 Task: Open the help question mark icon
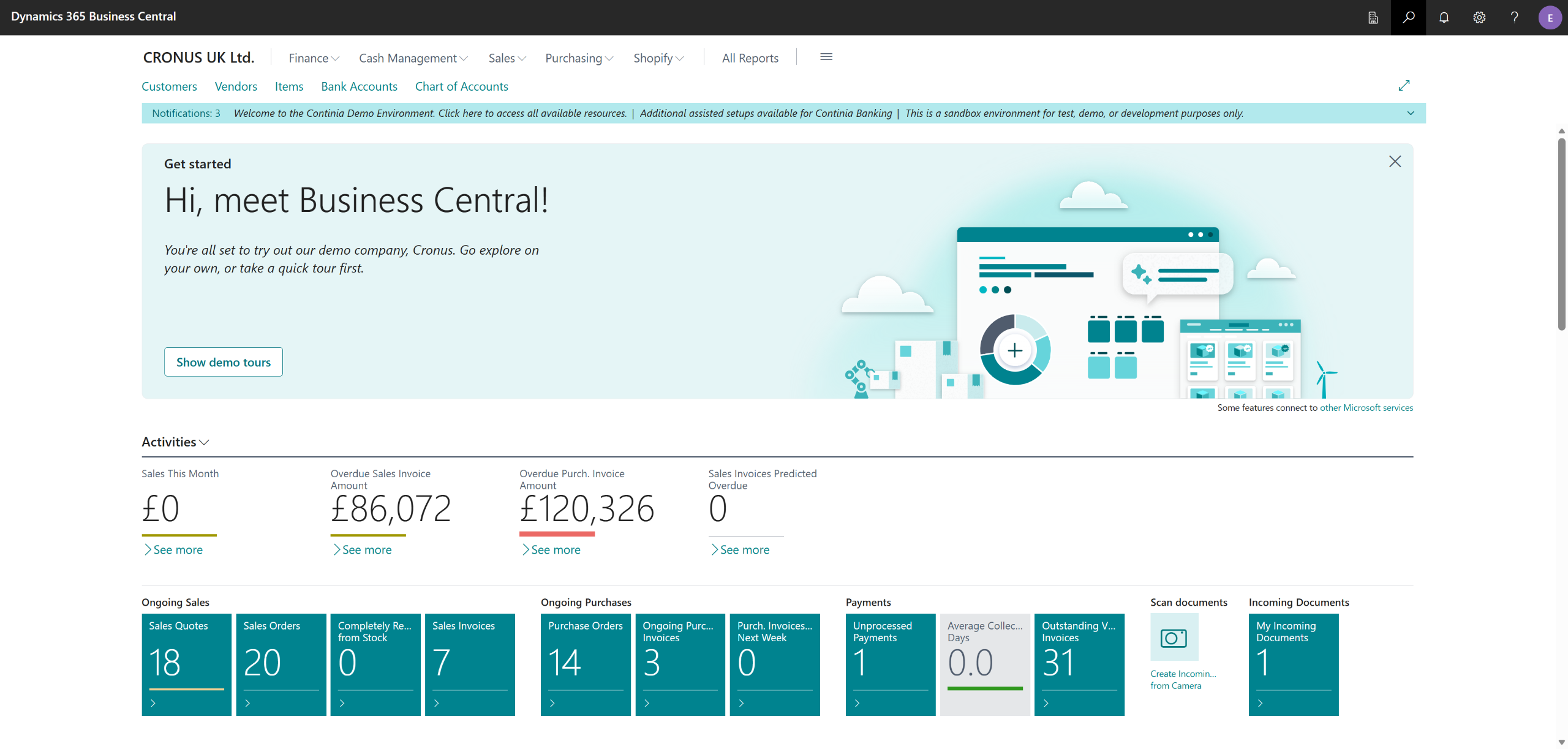tap(1514, 17)
